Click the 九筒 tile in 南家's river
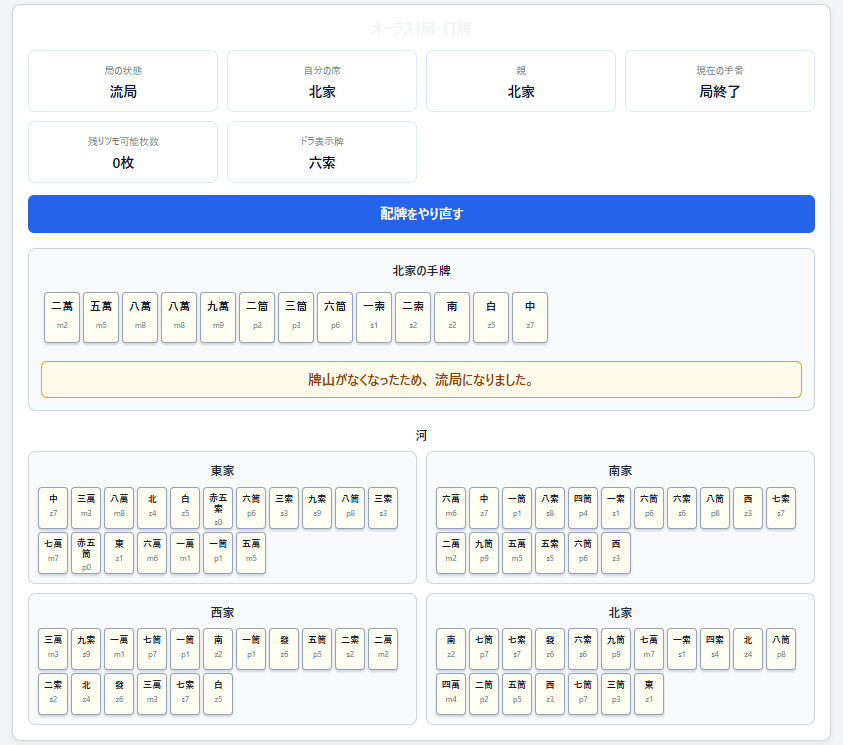Viewport: 843px width, 745px height. [x=484, y=553]
